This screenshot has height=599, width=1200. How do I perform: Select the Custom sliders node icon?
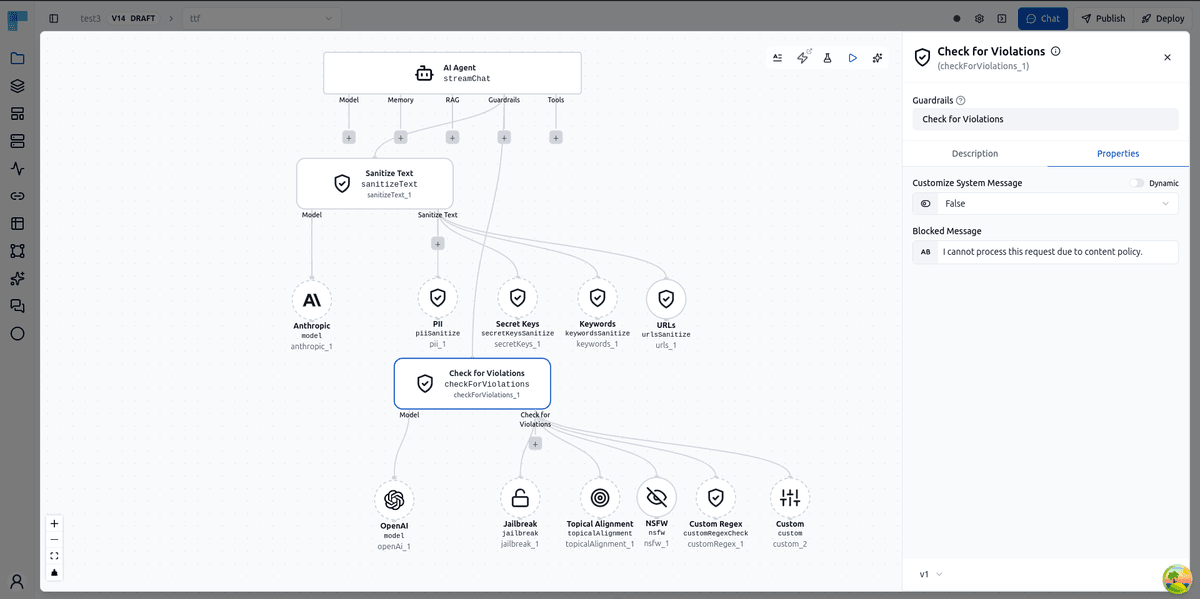click(x=790, y=497)
